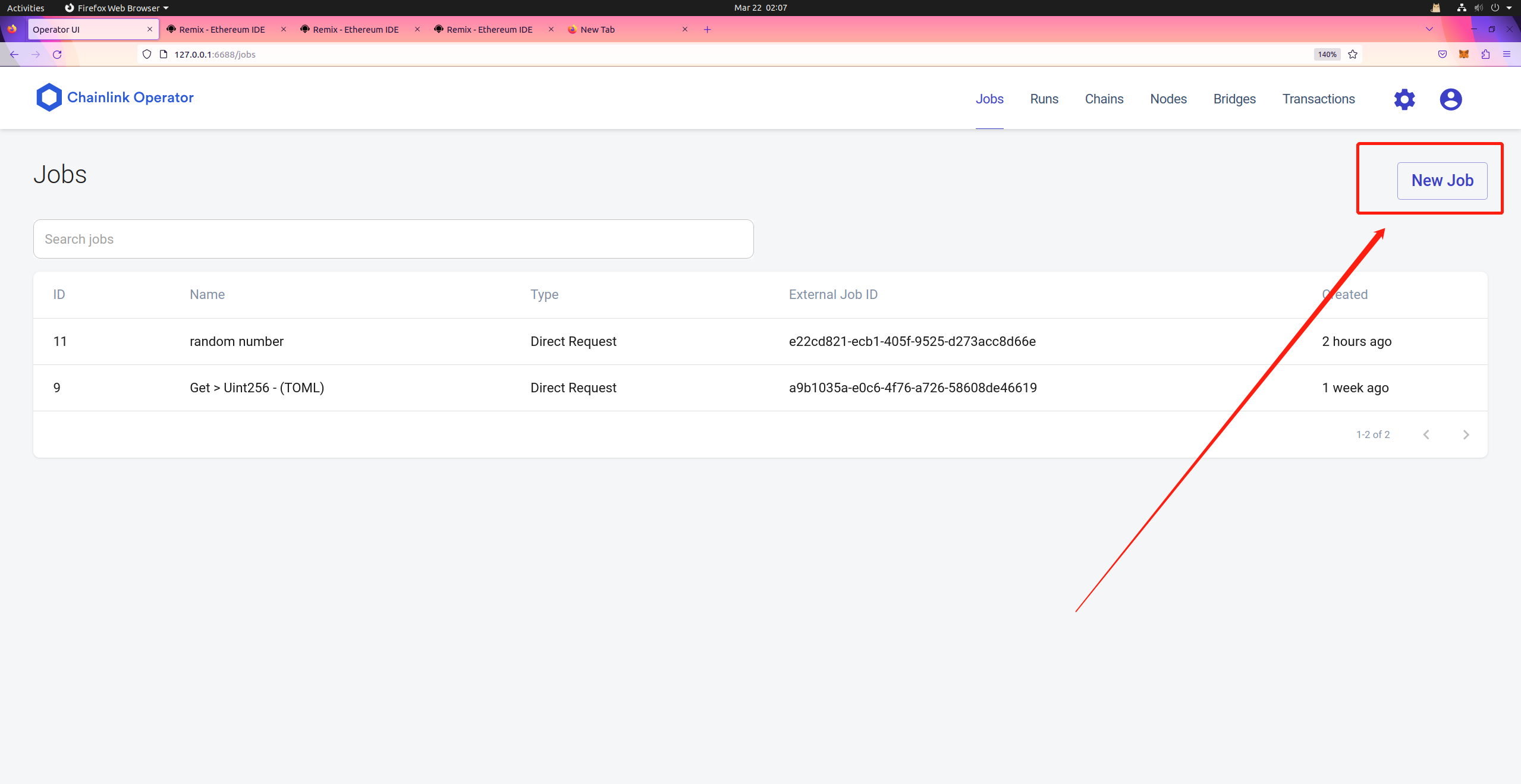1521x784 pixels.
Task: Click the Chainlink Operator hexagon logo
Action: (49, 97)
